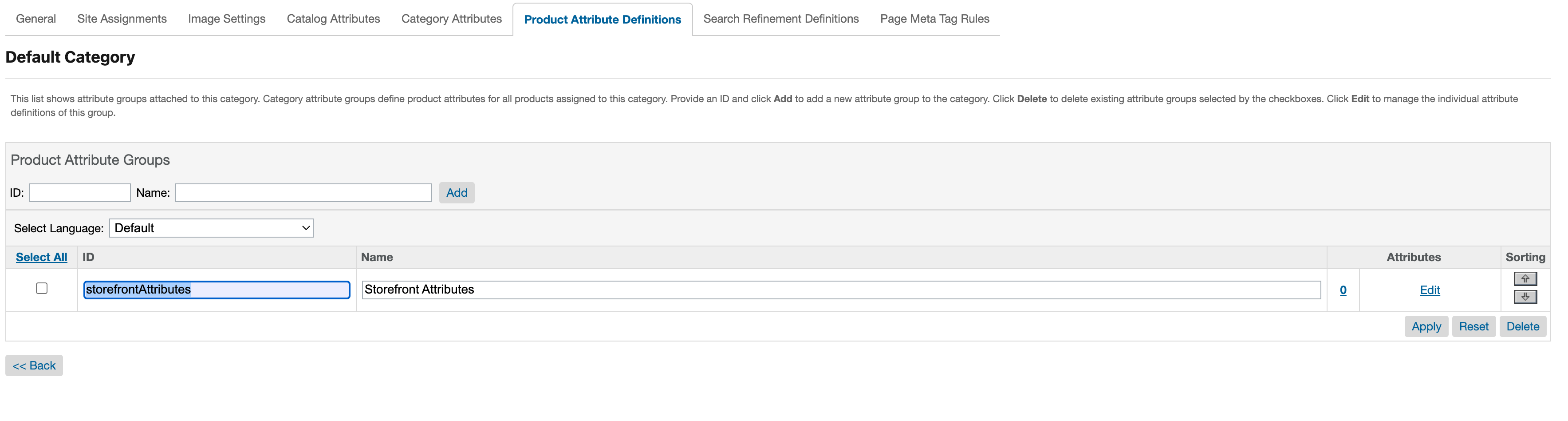Open the Catalog Attributes tab
This screenshot has width=1568, height=421.
coord(333,19)
